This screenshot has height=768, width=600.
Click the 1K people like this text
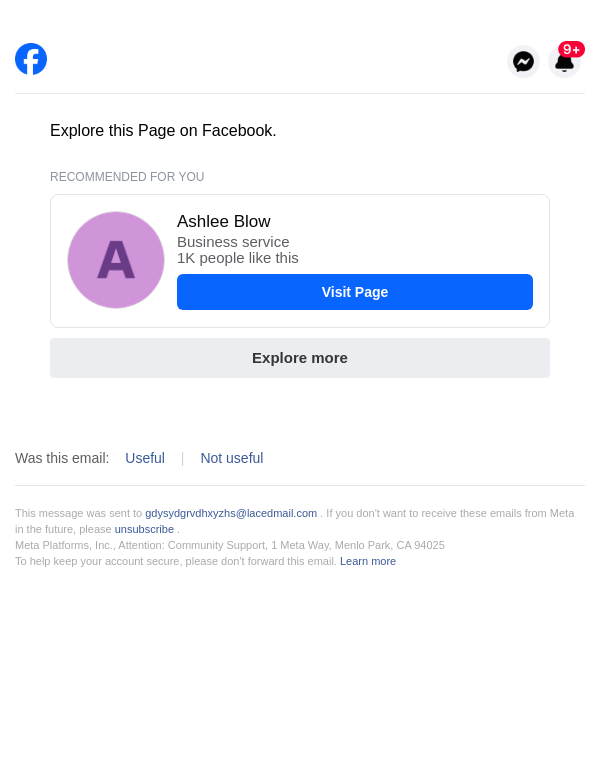238,258
